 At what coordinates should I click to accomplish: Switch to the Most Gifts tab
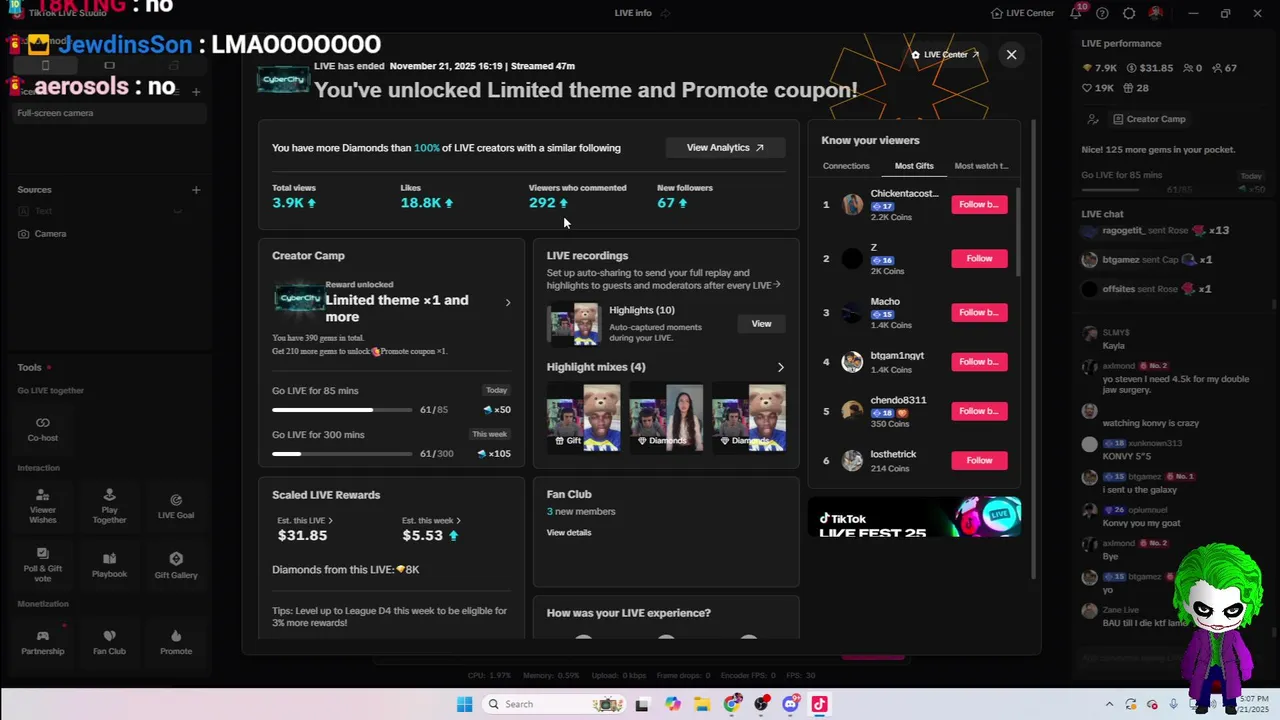coord(914,166)
